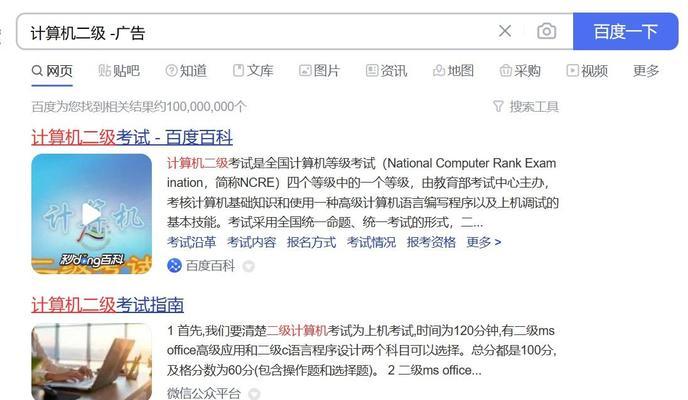Click the funnel icon of 搜索工具
The height and width of the screenshot is (400, 688).
[x=498, y=107]
